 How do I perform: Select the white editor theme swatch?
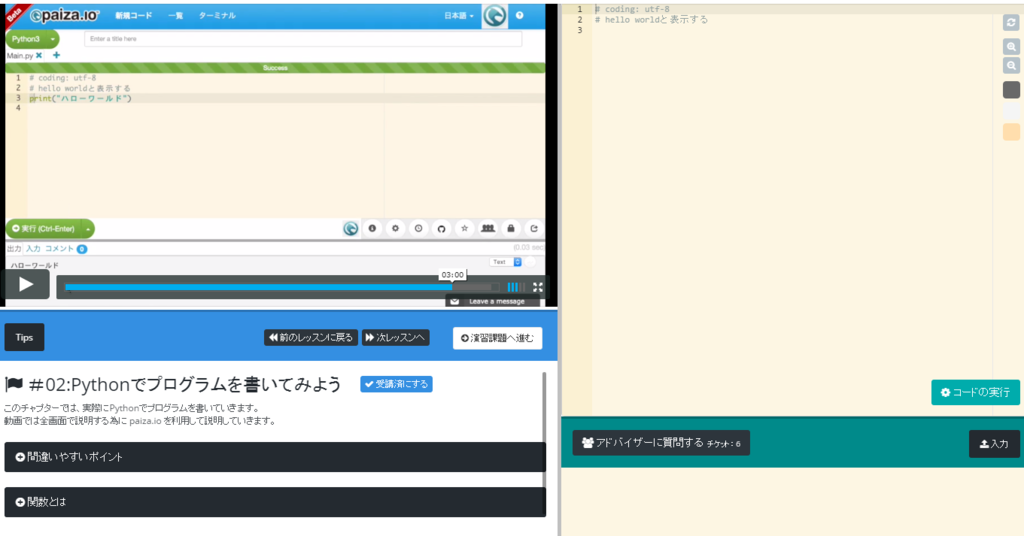(1011, 110)
